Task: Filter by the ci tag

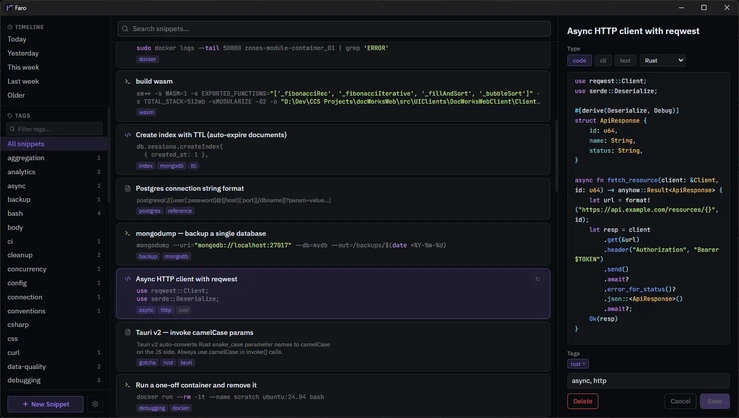Action: (x=54, y=241)
